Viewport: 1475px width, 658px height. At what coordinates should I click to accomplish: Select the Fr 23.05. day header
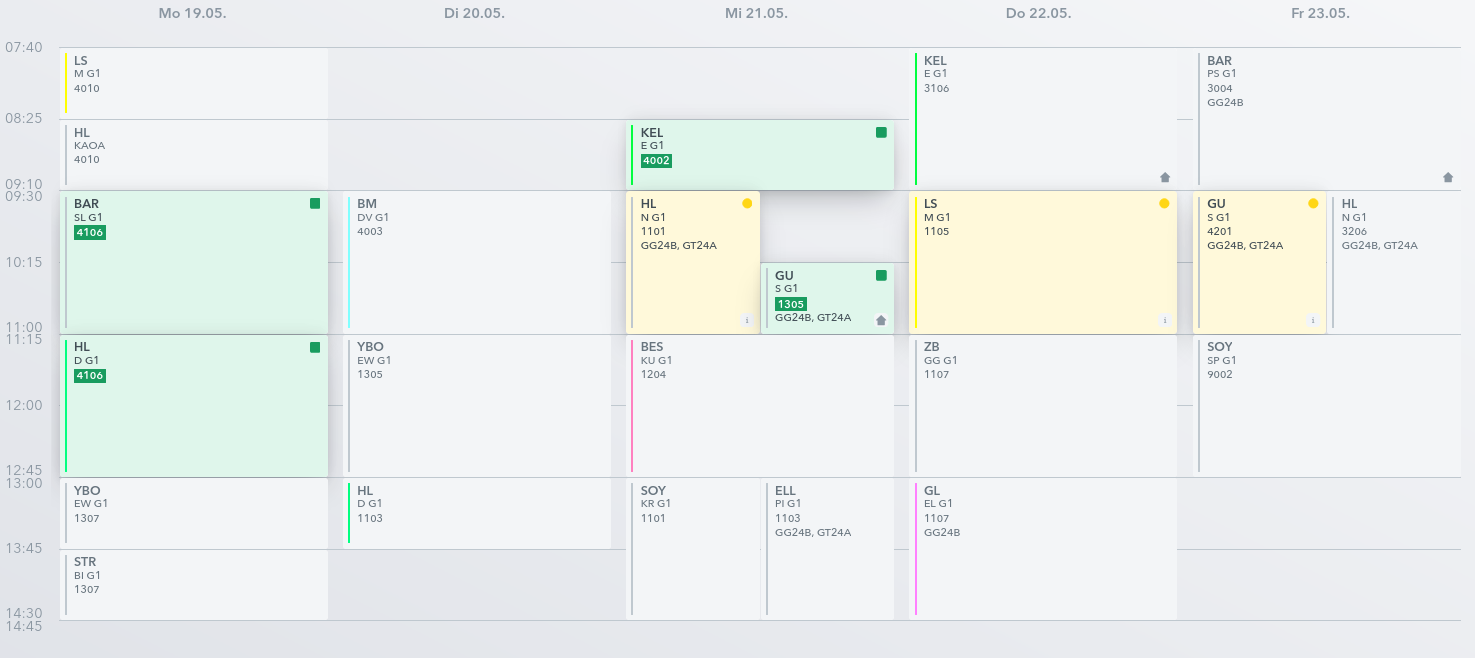(1320, 14)
